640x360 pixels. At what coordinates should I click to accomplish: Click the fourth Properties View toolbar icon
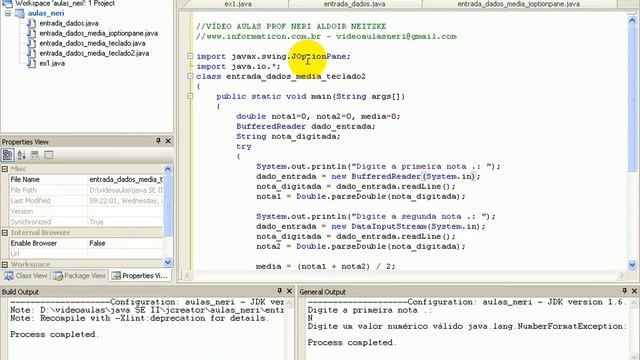(x=49, y=155)
